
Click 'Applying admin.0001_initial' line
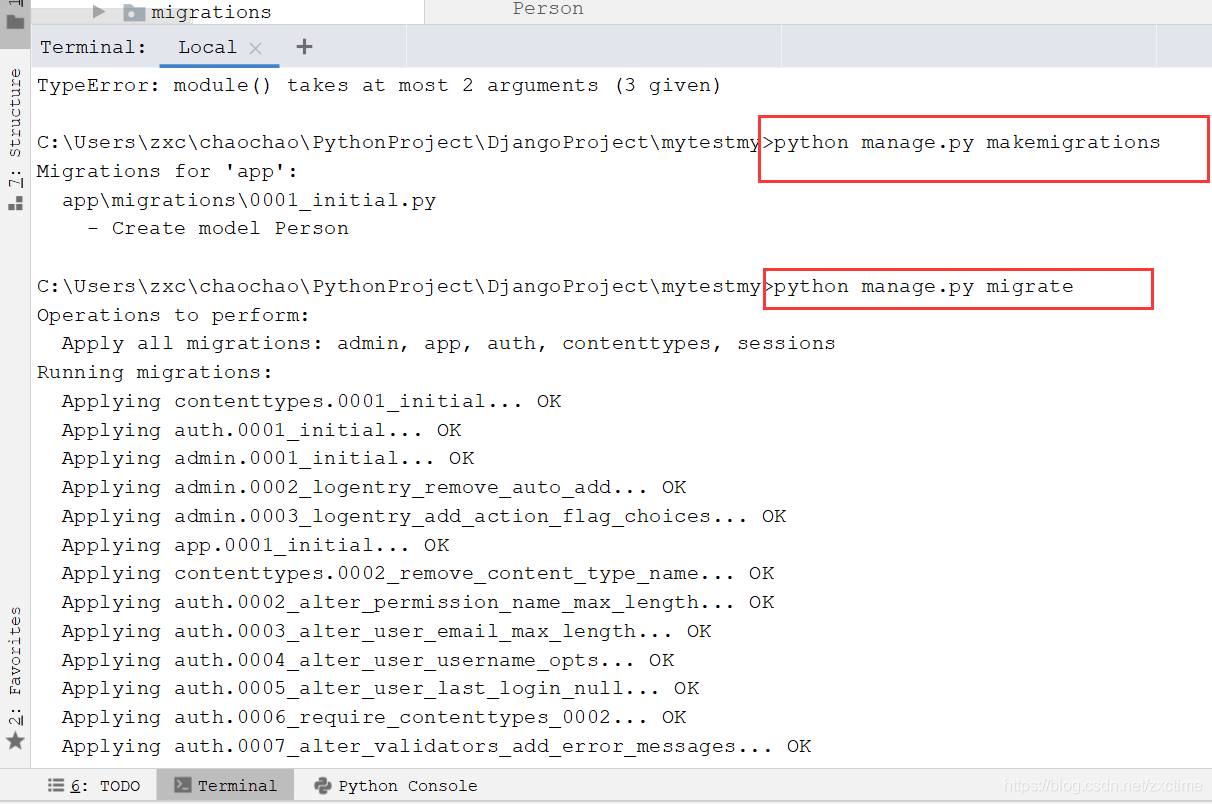coord(268,459)
